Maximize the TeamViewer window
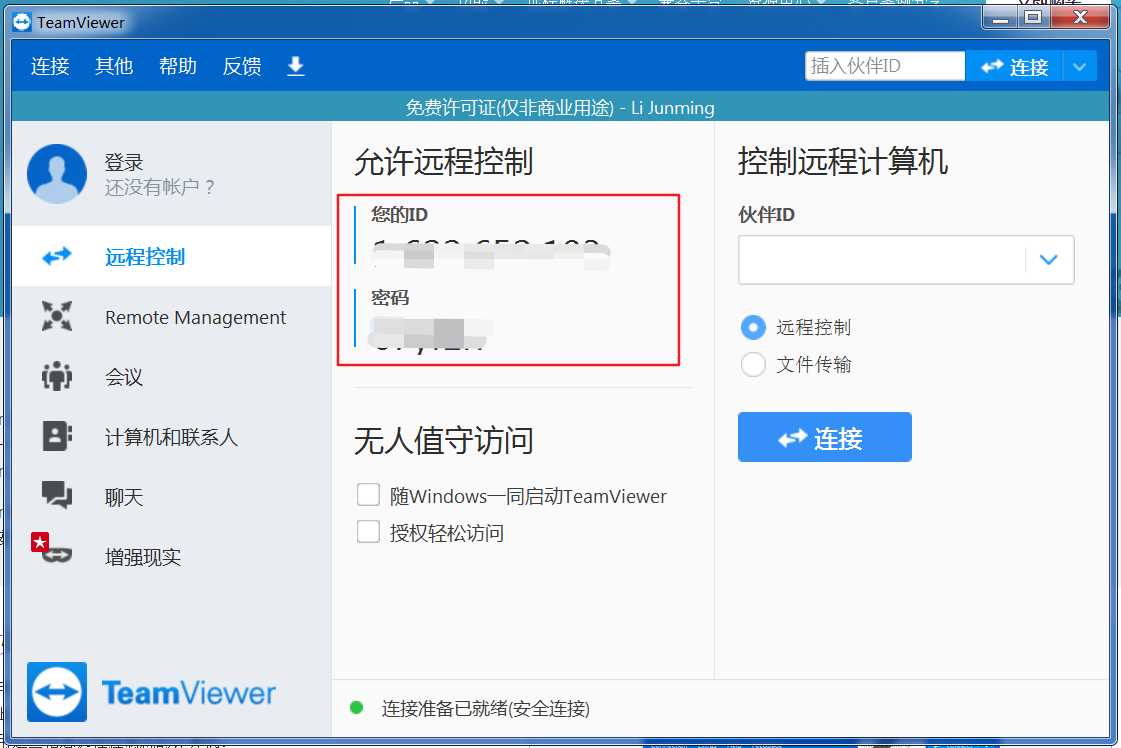Image resolution: width=1121 pixels, height=748 pixels. [x=1033, y=18]
